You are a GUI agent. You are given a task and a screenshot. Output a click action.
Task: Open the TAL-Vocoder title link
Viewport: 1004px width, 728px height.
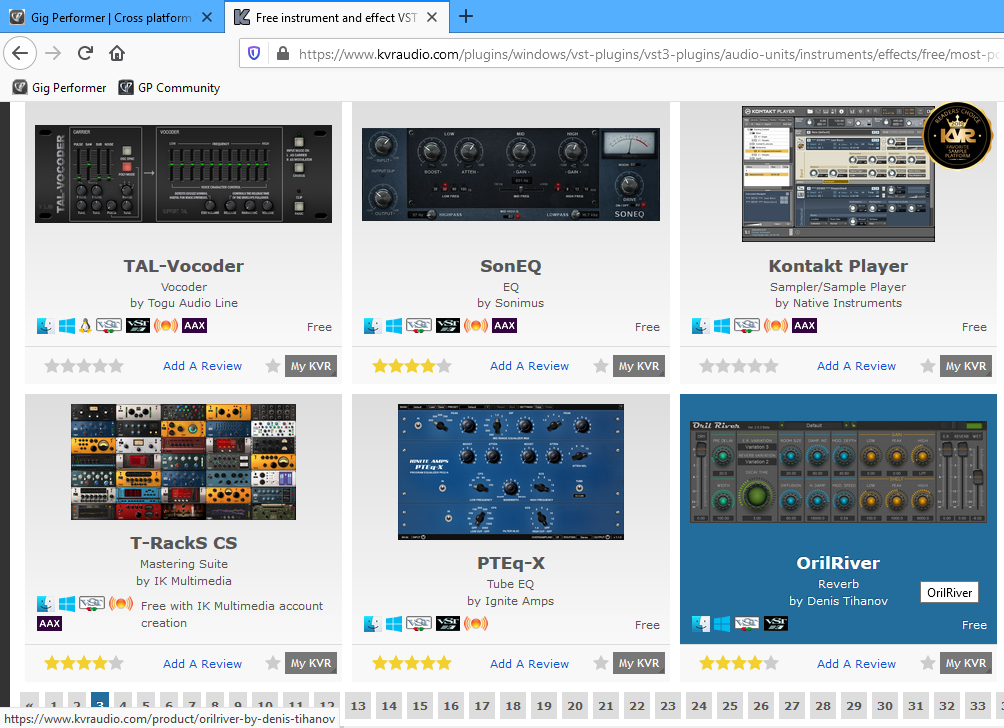184,266
